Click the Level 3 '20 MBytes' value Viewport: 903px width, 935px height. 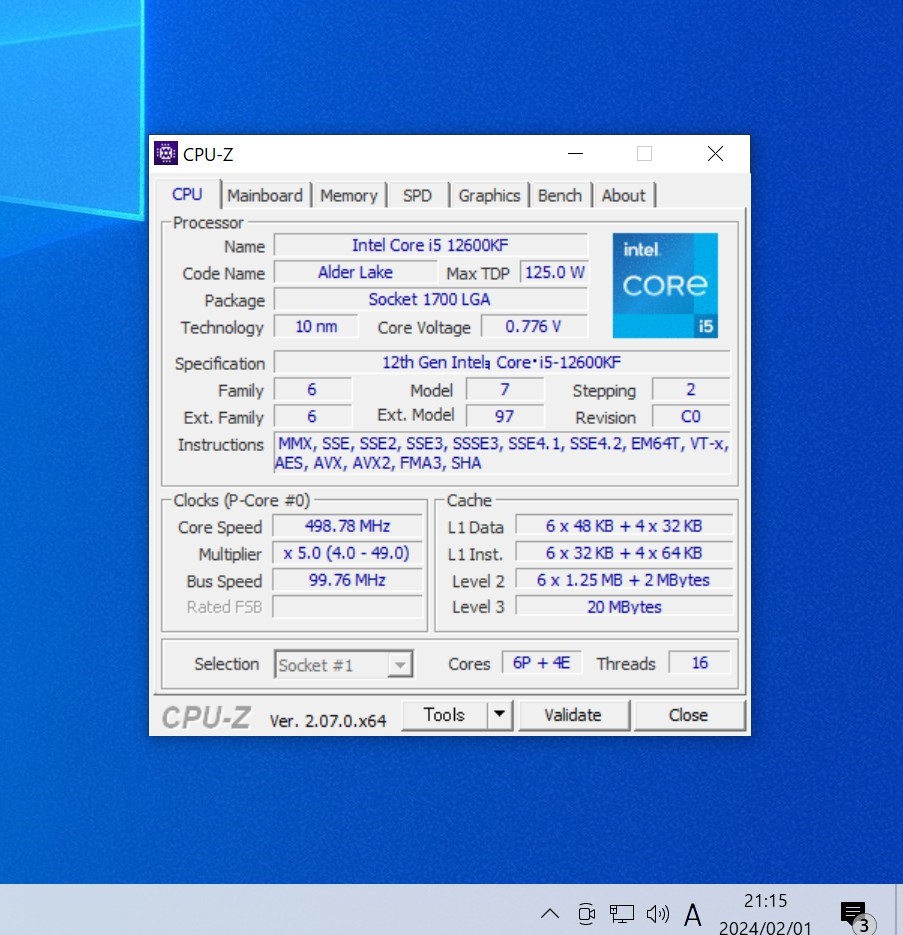tap(624, 607)
